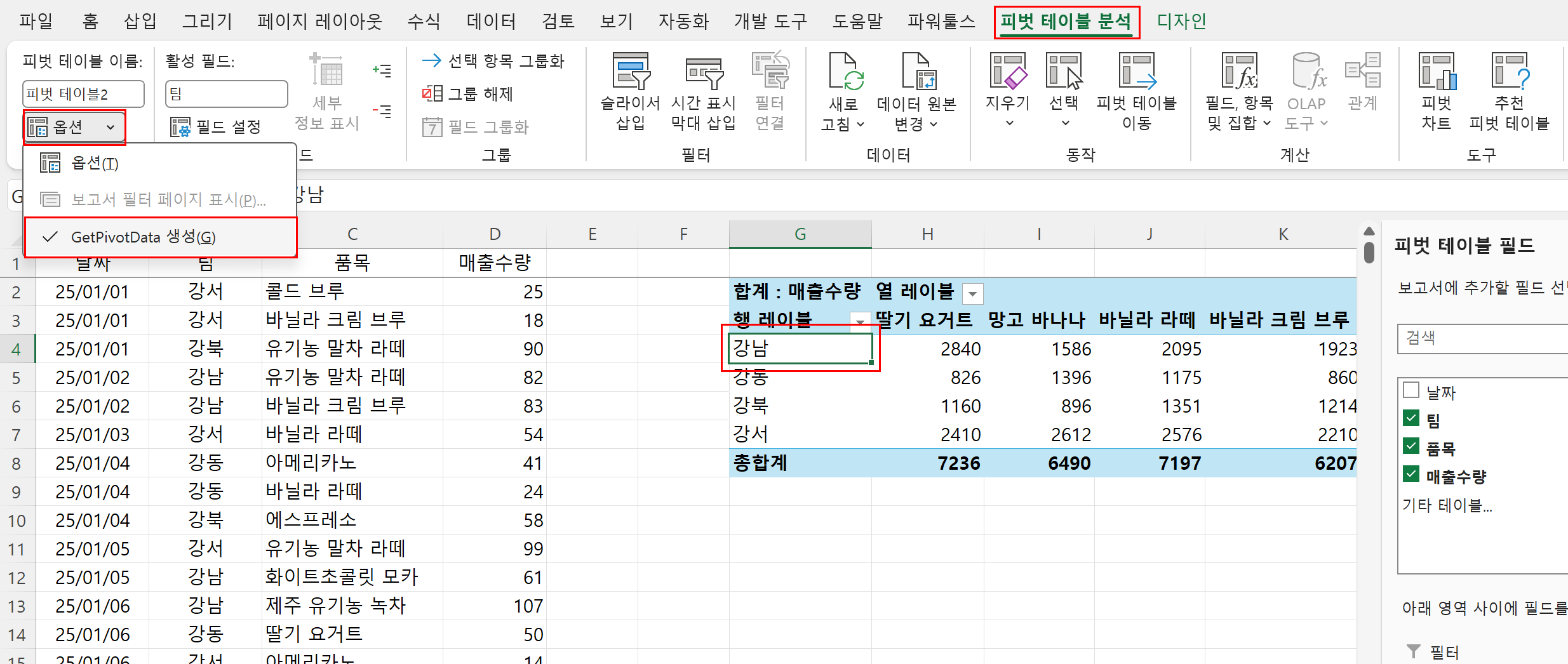This screenshot has width=1568, height=664.
Task: Select column K header
Action: click(x=1283, y=234)
